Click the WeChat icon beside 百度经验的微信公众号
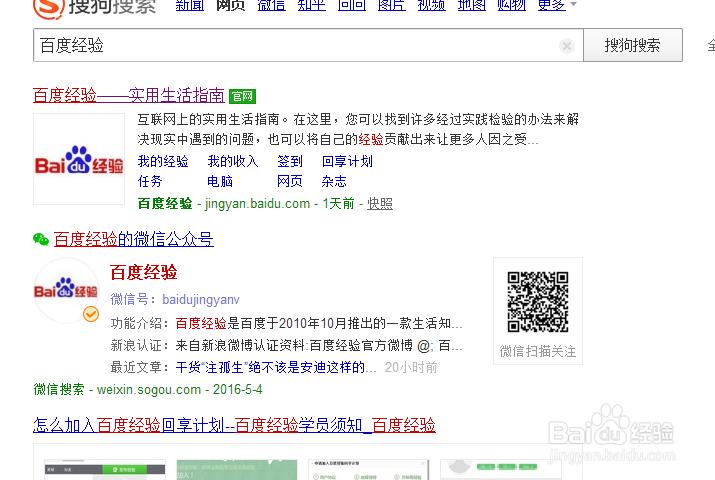 point(41,239)
